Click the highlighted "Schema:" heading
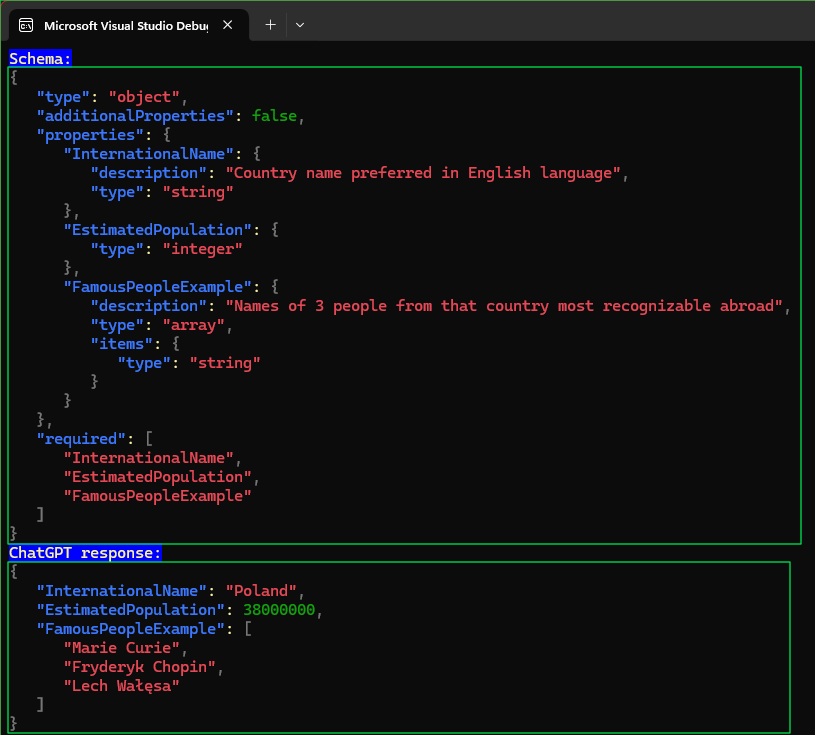The image size is (815, 735). tap(40, 58)
